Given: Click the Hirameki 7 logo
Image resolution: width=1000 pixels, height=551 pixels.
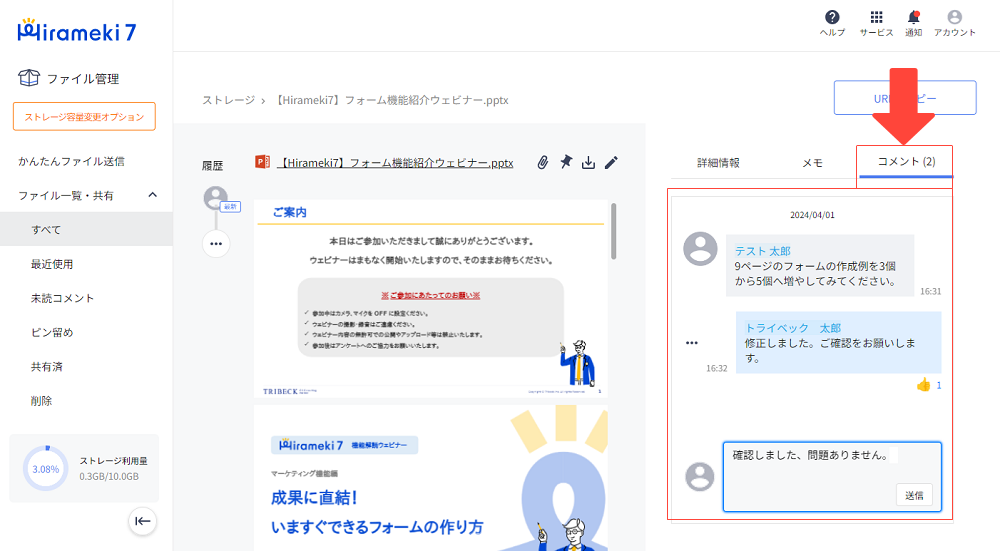Looking at the screenshot, I should [x=77, y=31].
